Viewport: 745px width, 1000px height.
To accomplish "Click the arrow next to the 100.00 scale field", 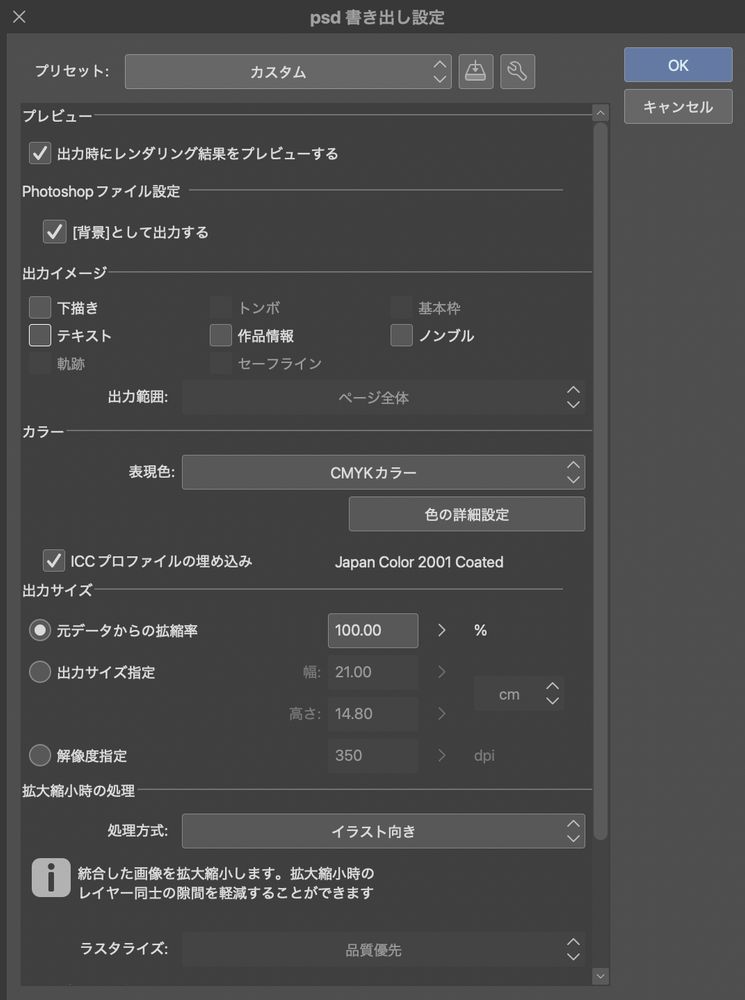I will [441, 631].
